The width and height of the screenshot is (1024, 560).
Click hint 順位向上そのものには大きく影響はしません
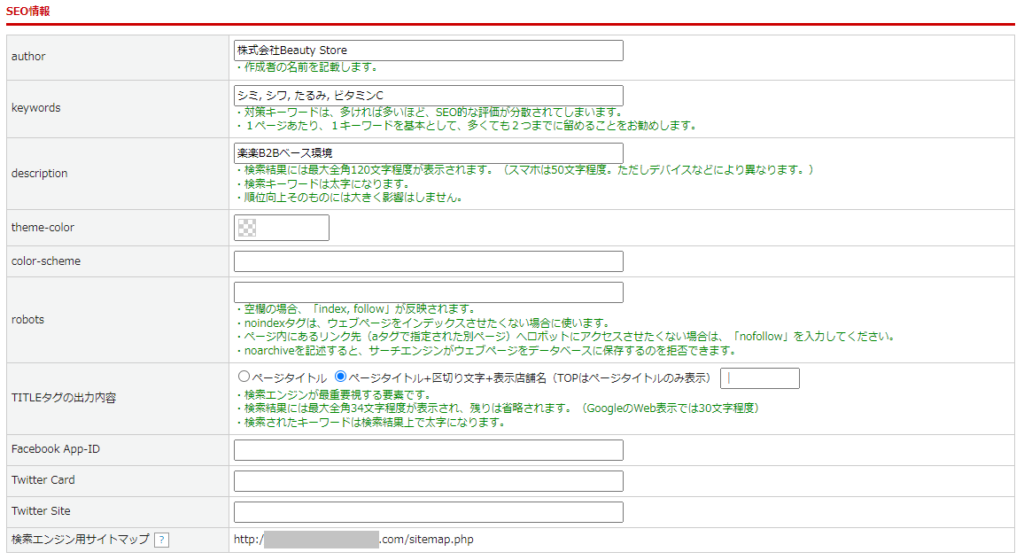pos(349,197)
